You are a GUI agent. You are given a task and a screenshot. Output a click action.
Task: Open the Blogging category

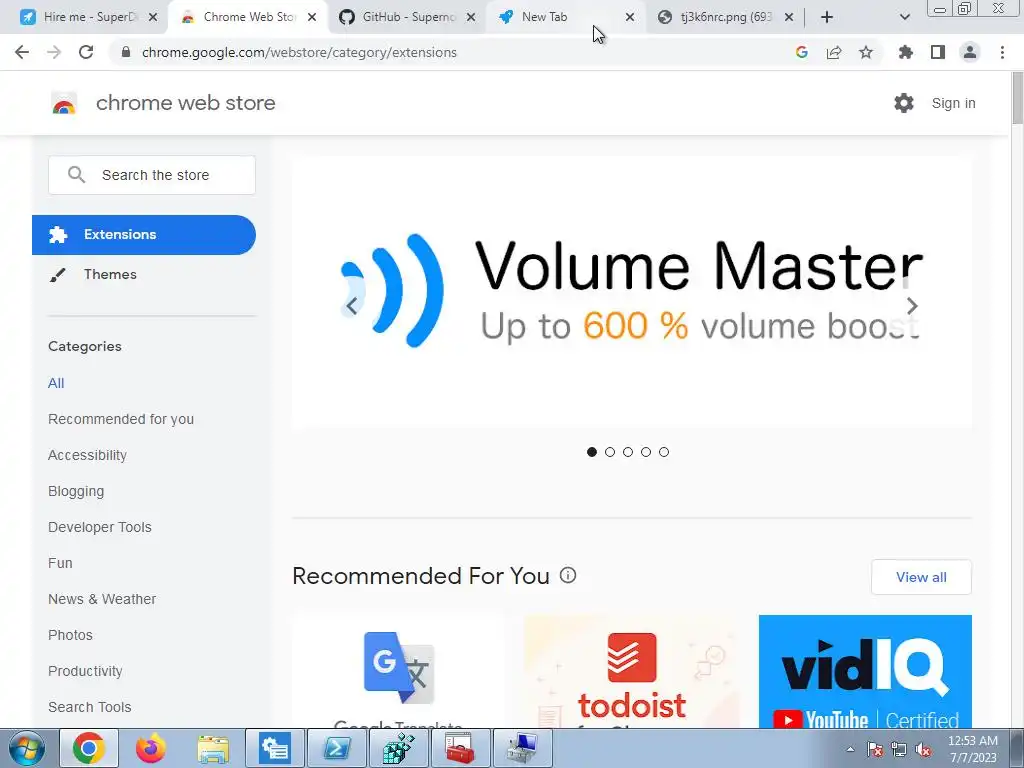(x=76, y=491)
